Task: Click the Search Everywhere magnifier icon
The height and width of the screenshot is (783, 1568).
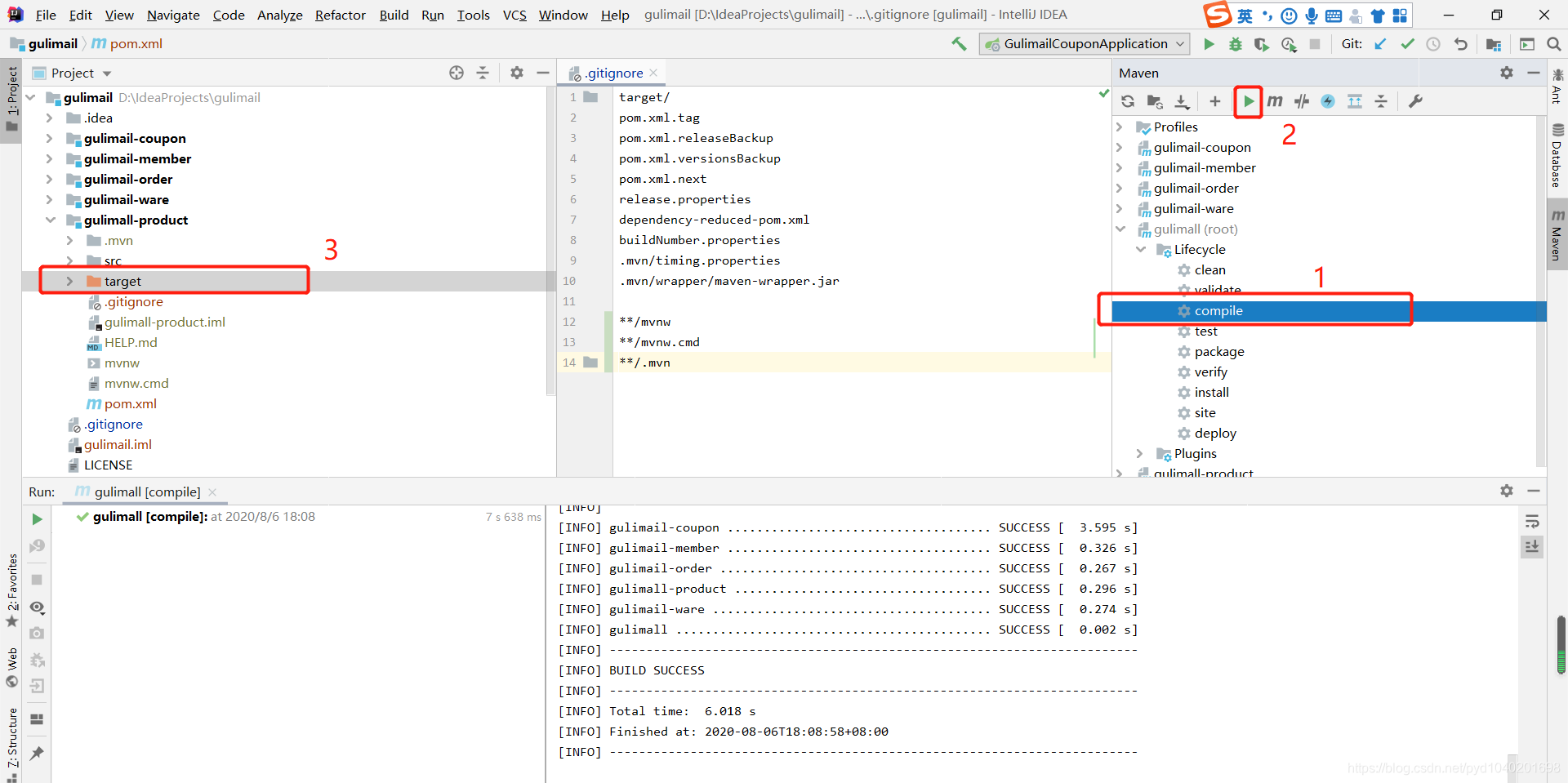Action: (x=1553, y=44)
